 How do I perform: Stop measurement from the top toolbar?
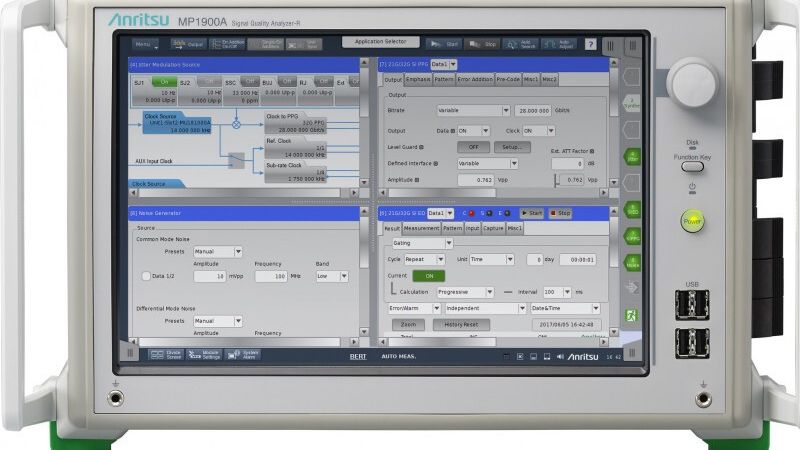482,44
